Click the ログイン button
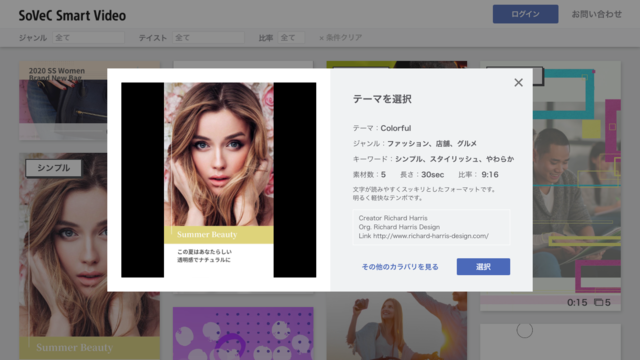The width and height of the screenshot is (640, 360). point(525,14)
